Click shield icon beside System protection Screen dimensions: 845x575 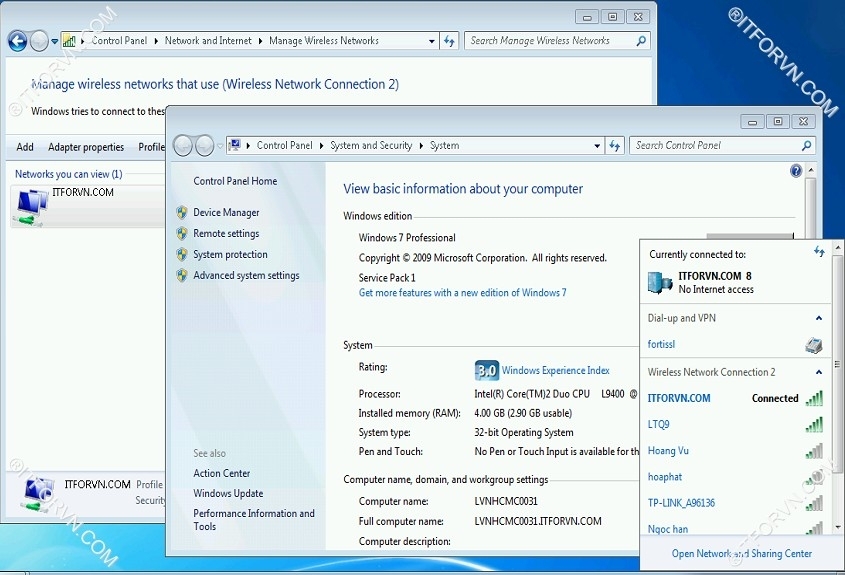[x=182, y=254]
